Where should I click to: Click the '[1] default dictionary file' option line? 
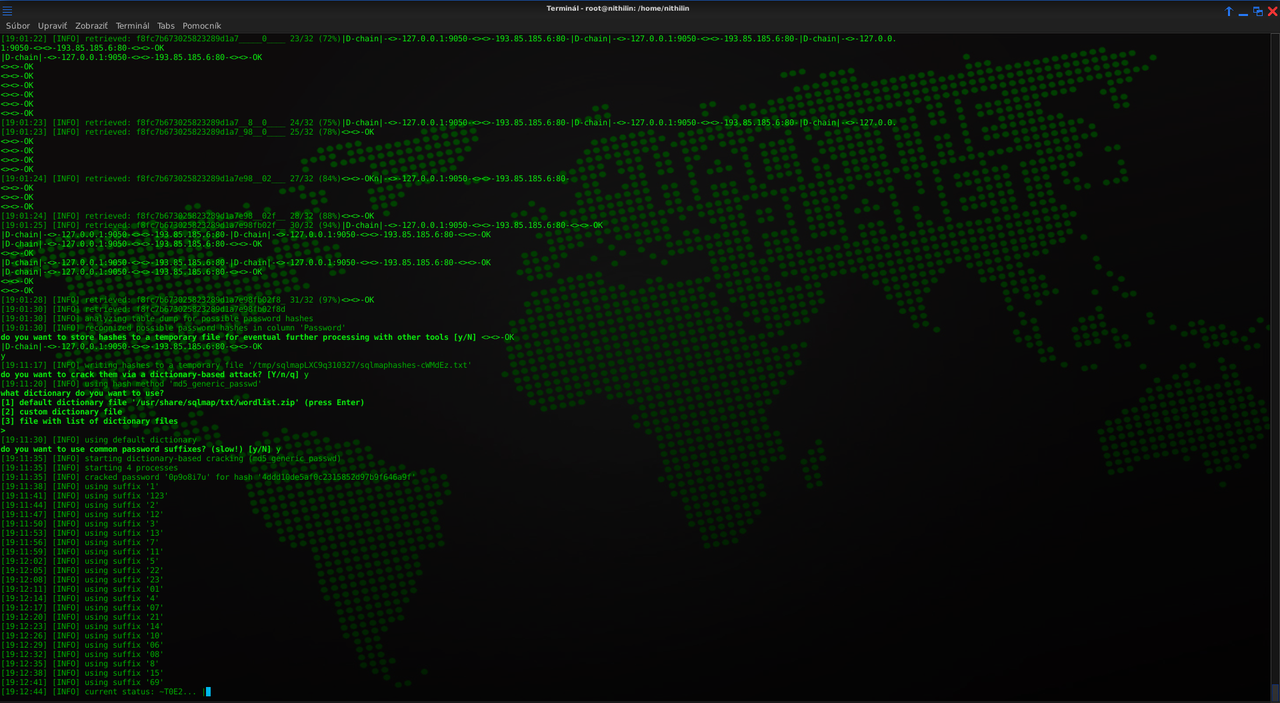coord(182,402)
